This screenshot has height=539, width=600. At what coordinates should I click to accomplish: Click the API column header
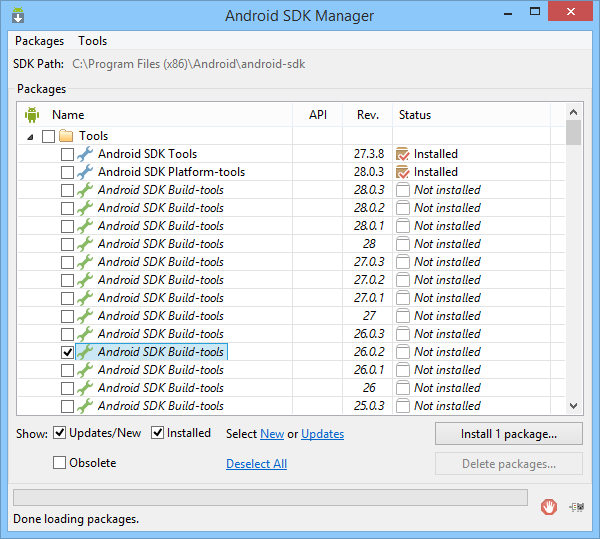[318, 115]
